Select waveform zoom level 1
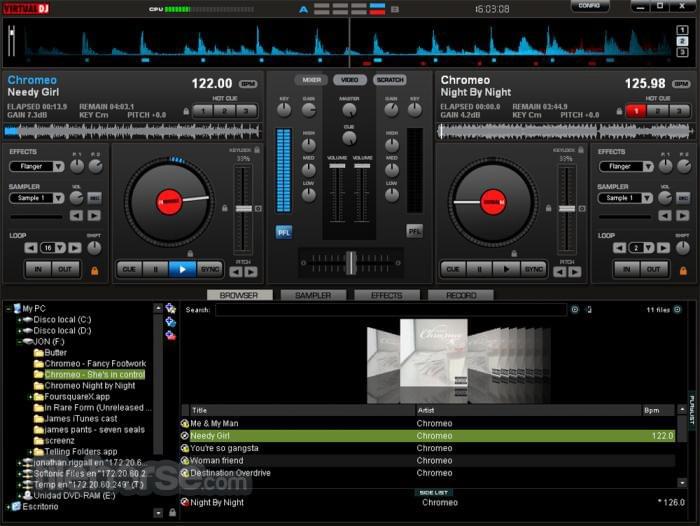Viewport: 700px width, 526px height. 682,30
